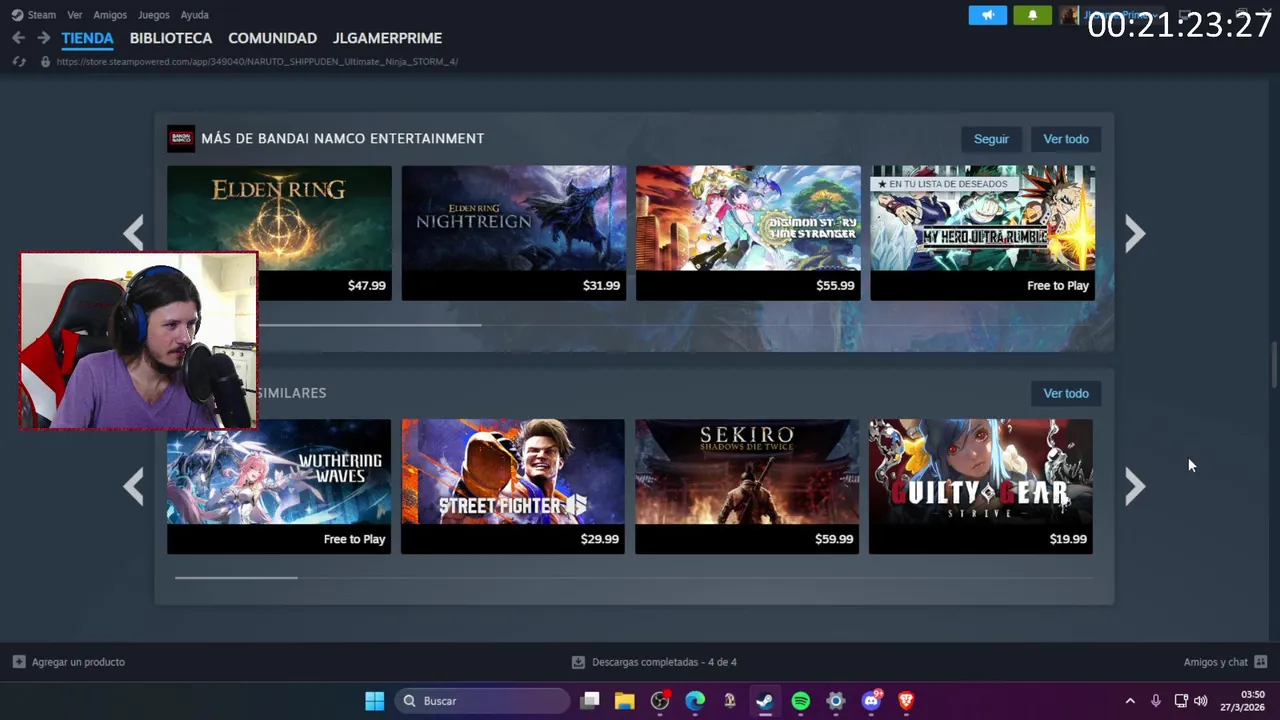Open the Amigos menu
Image resolution: width=1280 pixels, height=720 pixels.
(x=110, y=15)
